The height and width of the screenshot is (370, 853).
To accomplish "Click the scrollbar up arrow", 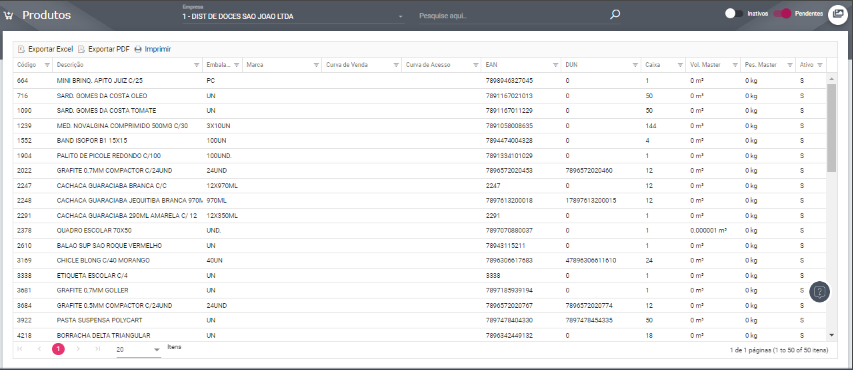I will coord(831,79).
